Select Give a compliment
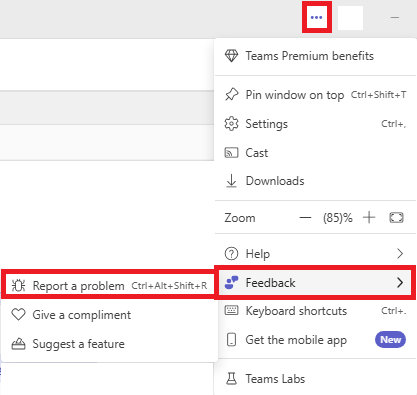417x395 pixels. [x=109, y=315]
